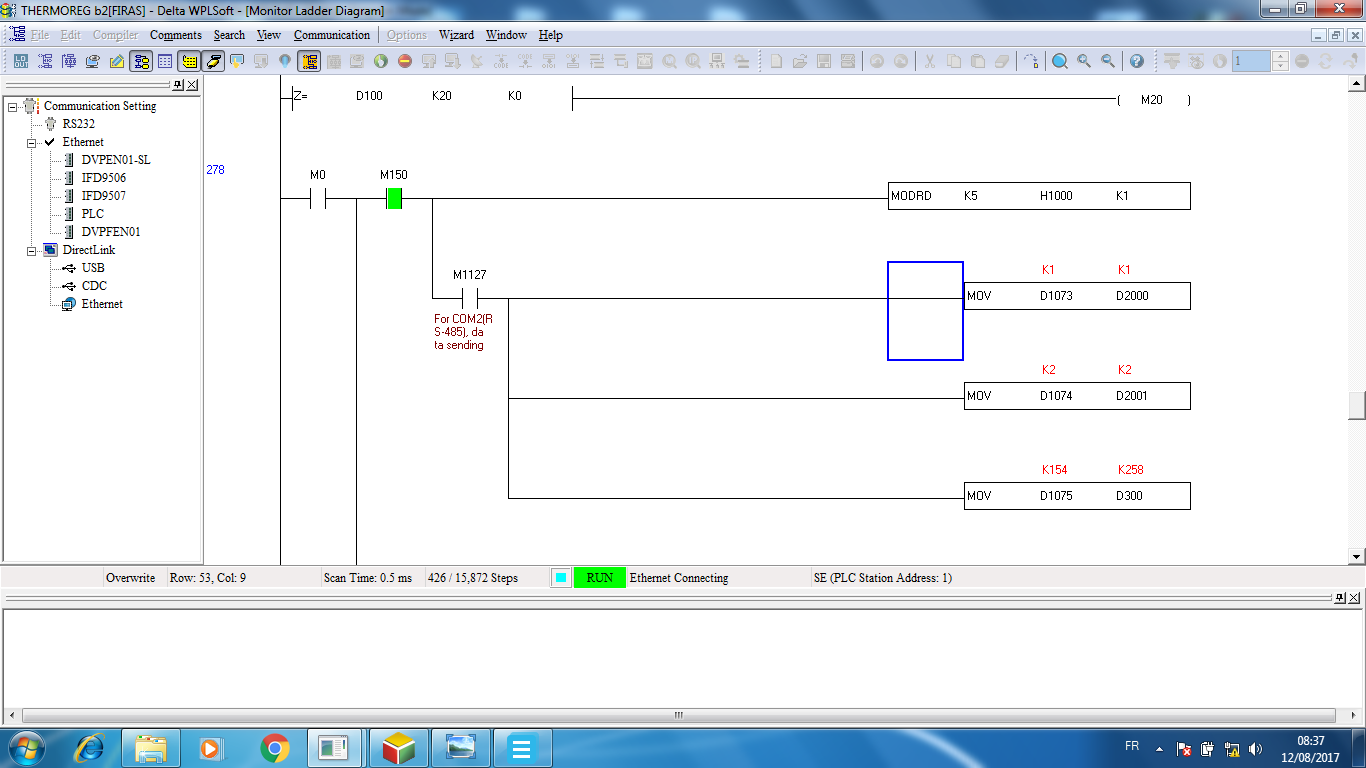This screenshot has width=1366, height=768.
Task: Toggle the M1127 contact in the ladder
Action: pyautogui.click(x=470, y=298)
